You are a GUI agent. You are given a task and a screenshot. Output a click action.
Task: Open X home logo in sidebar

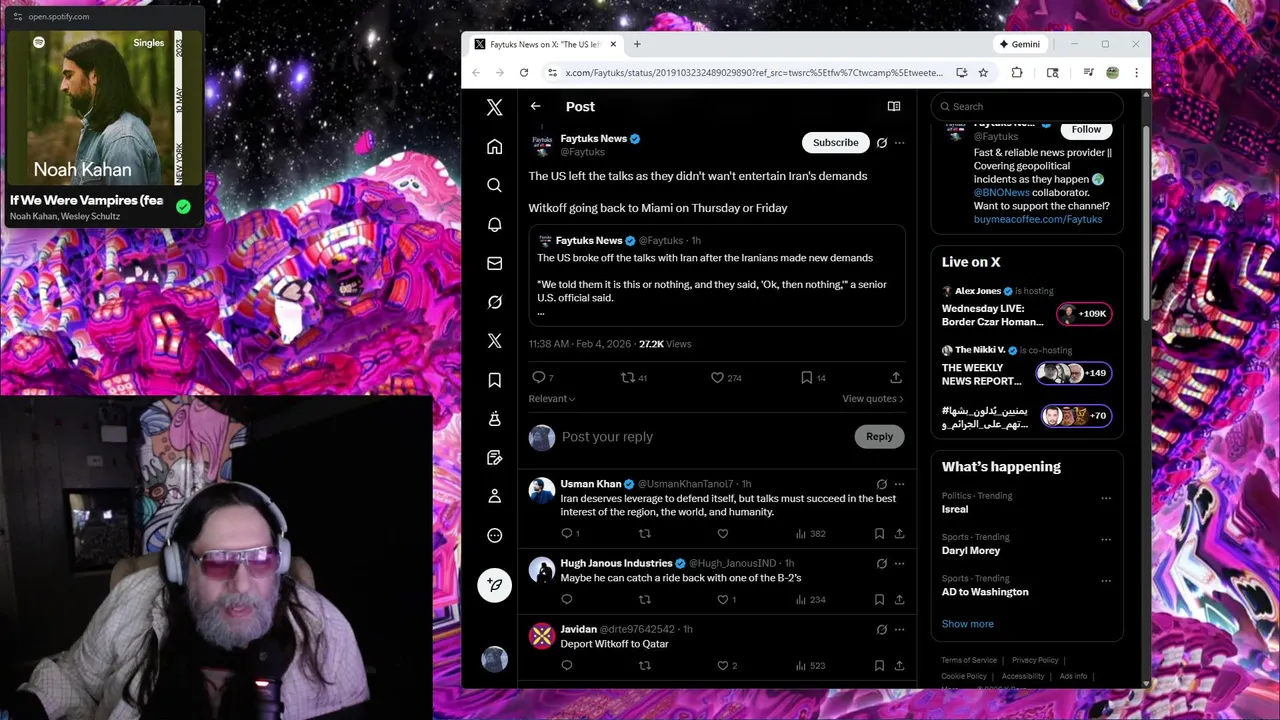[494, 107]
